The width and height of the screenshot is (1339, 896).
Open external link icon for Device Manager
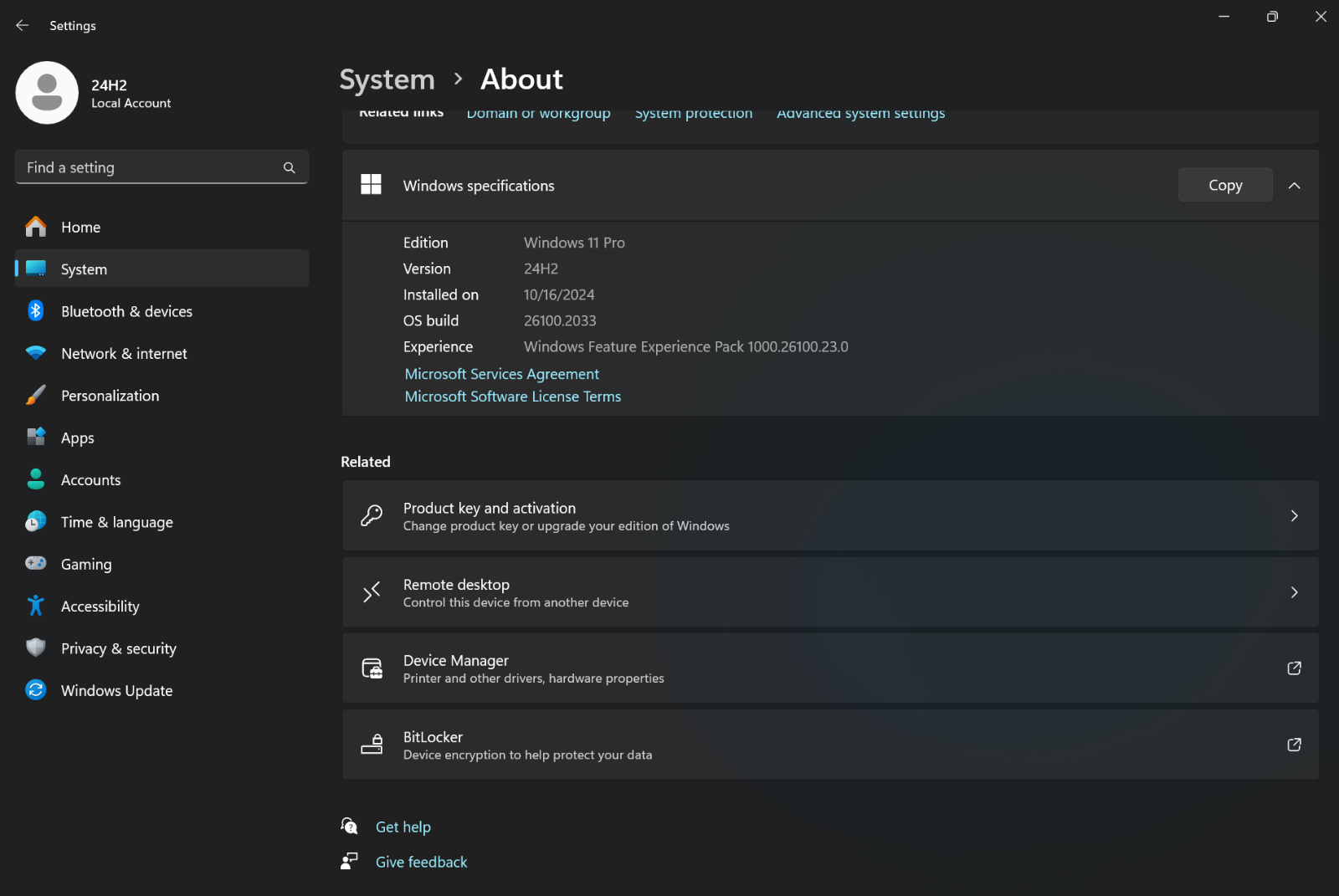pyautogui.click(x=1294, y=668)
